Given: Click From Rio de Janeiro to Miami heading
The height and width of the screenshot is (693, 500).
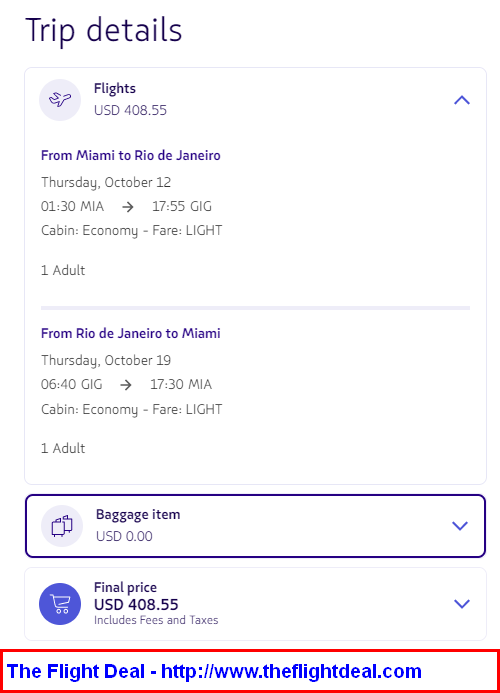Looking at the screenshot, I should tap(131, 333).
